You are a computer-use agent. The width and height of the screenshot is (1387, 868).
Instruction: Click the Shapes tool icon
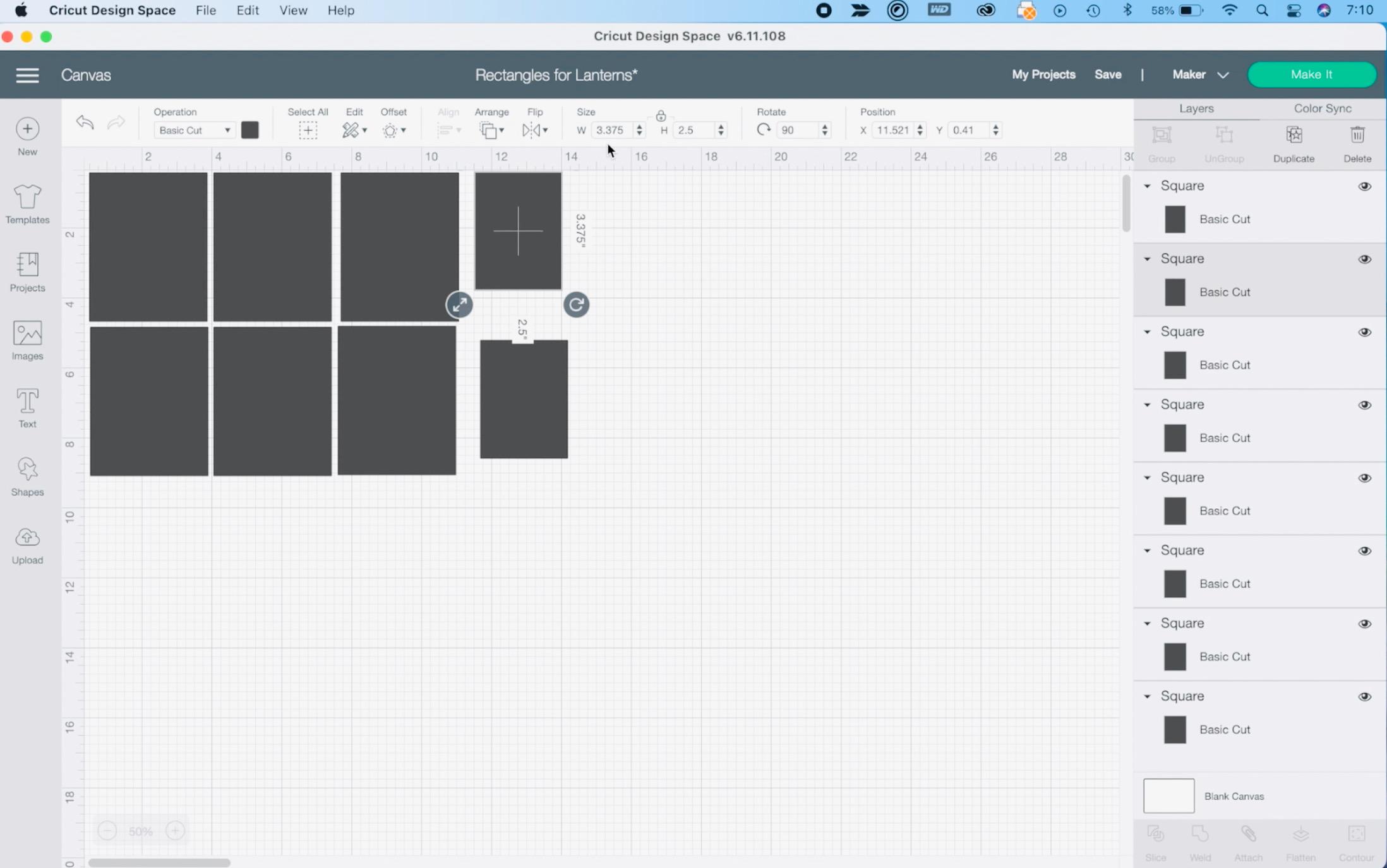[x=27, y=476]
